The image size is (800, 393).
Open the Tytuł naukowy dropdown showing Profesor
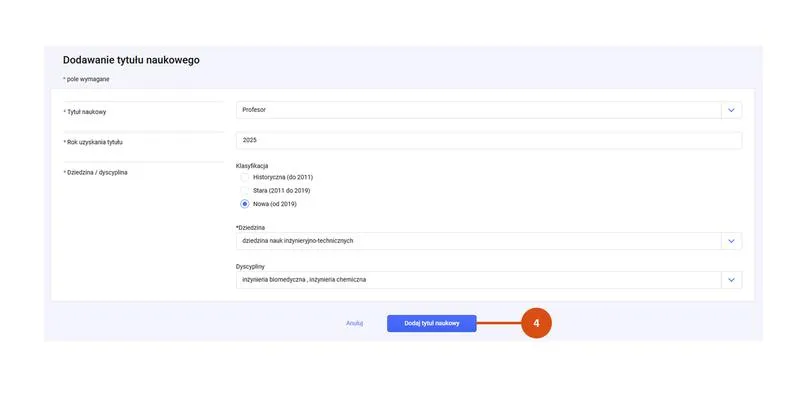pos(489,110)
